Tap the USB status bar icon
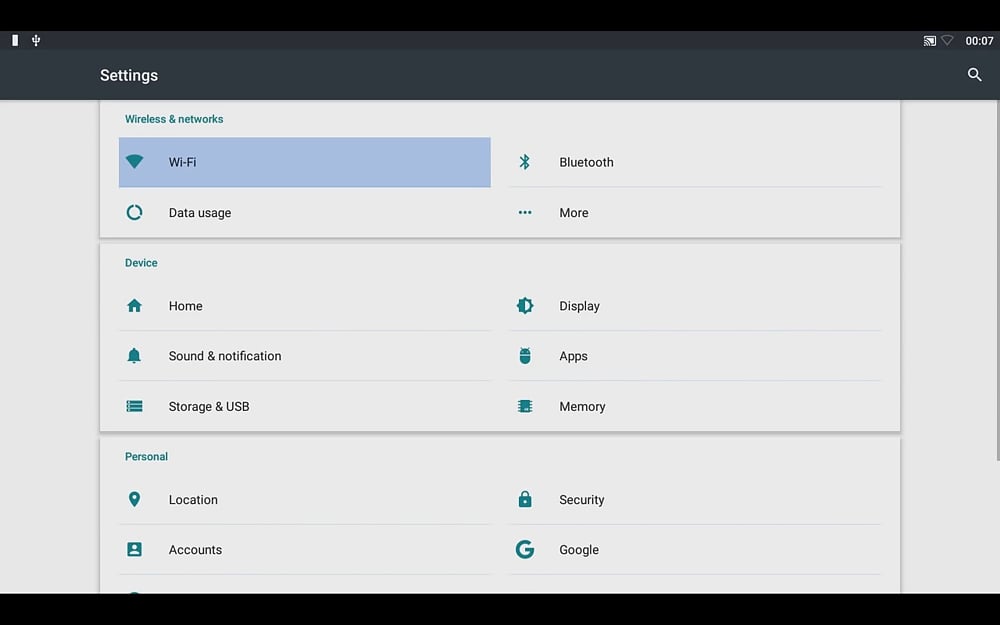1000x625 pixels. pyautogui.click(x=36, y=40)
